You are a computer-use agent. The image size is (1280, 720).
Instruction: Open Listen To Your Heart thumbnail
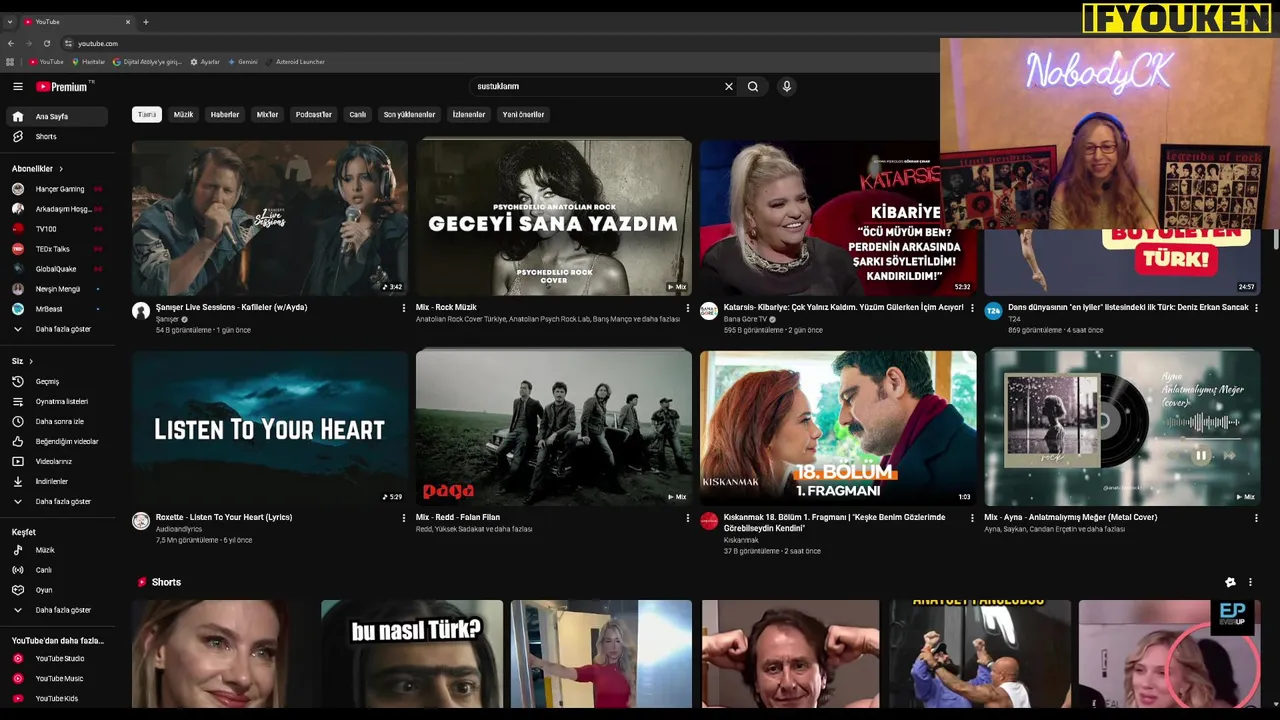click(x=269, y=427)
